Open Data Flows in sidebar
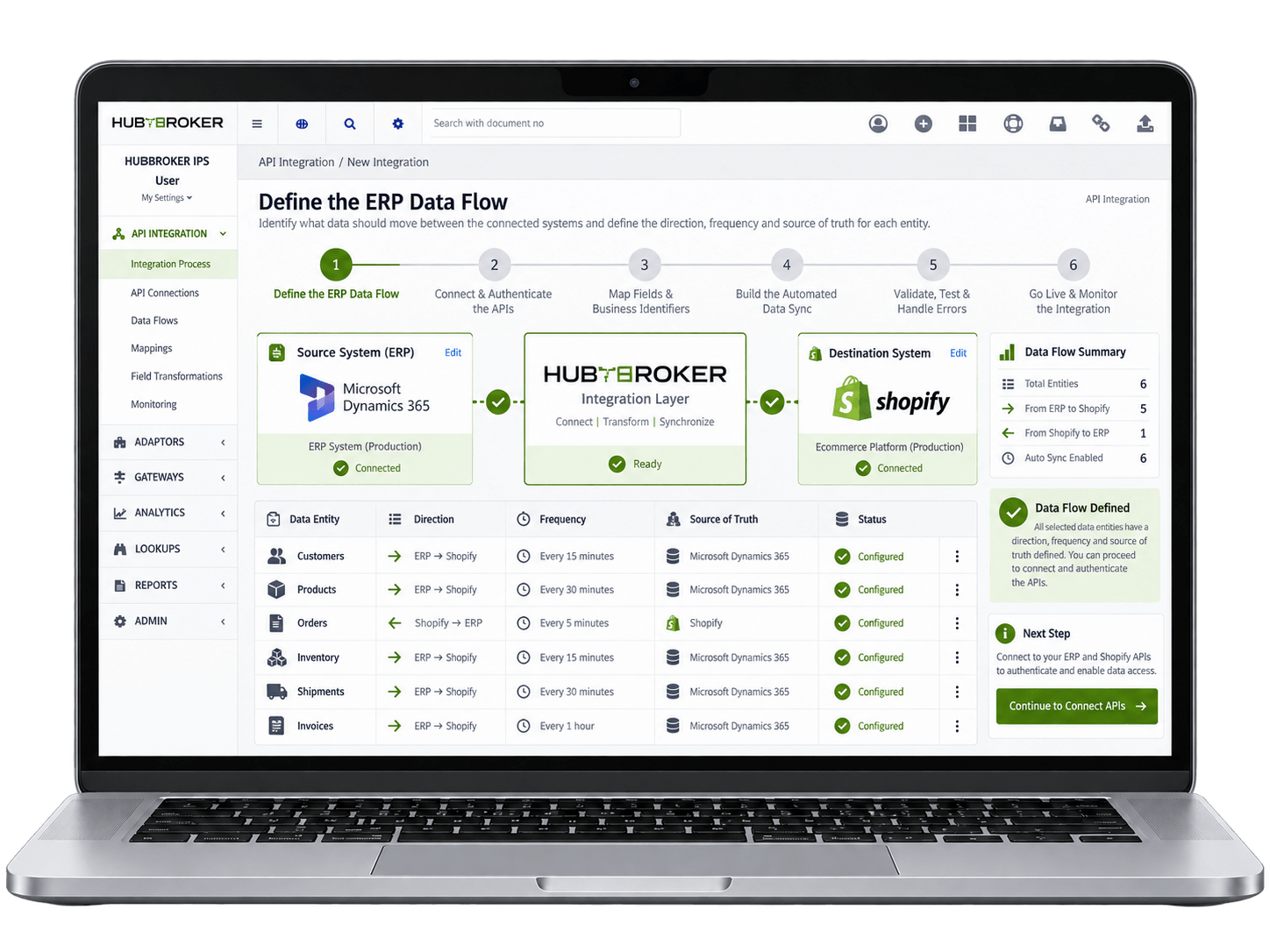Viewport: 1270px width, 952px height. 154,321
